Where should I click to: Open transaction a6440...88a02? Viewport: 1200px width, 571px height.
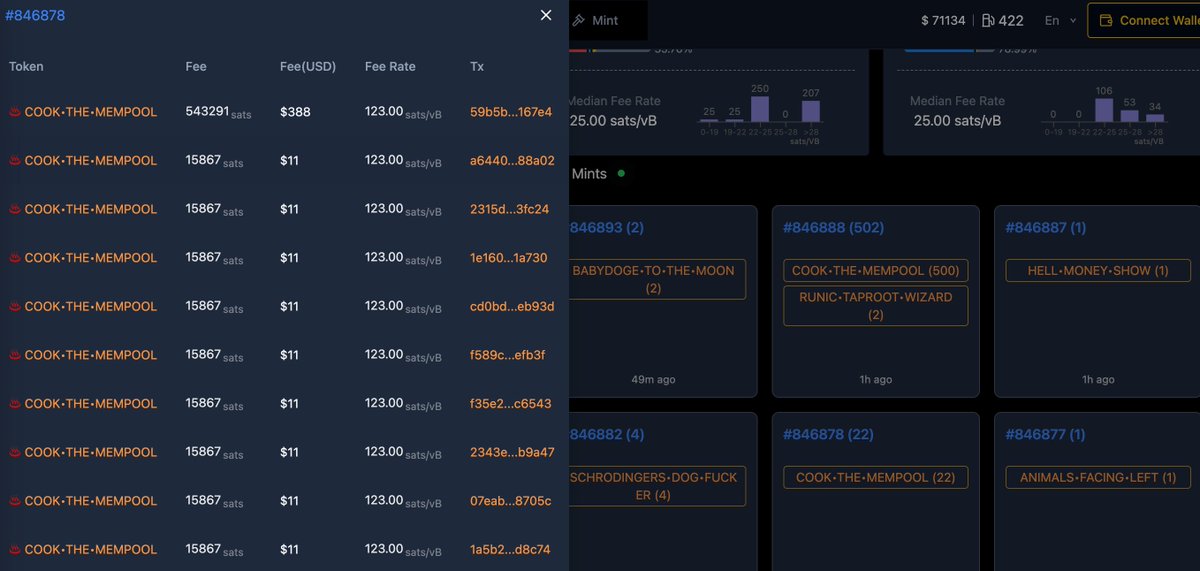click(x=512, y=160)
